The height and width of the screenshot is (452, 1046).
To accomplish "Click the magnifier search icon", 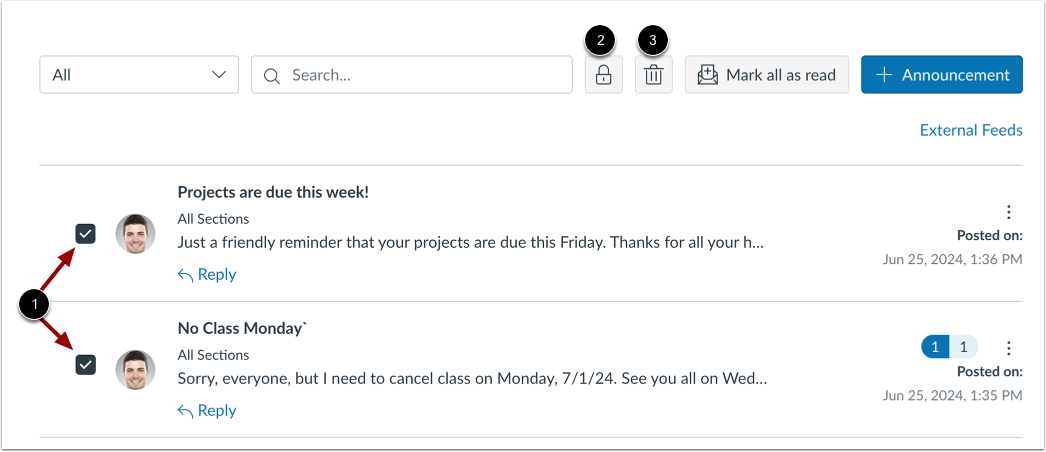I will point(271,75).
